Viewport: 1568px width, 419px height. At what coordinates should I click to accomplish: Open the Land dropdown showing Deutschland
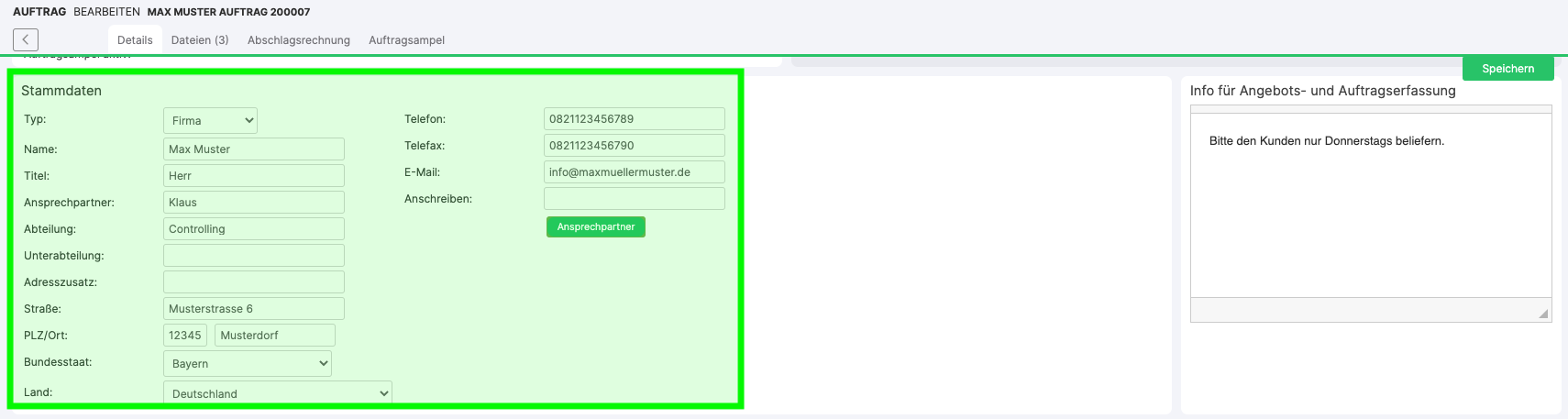pyautogui.click(x=277, y=393)
